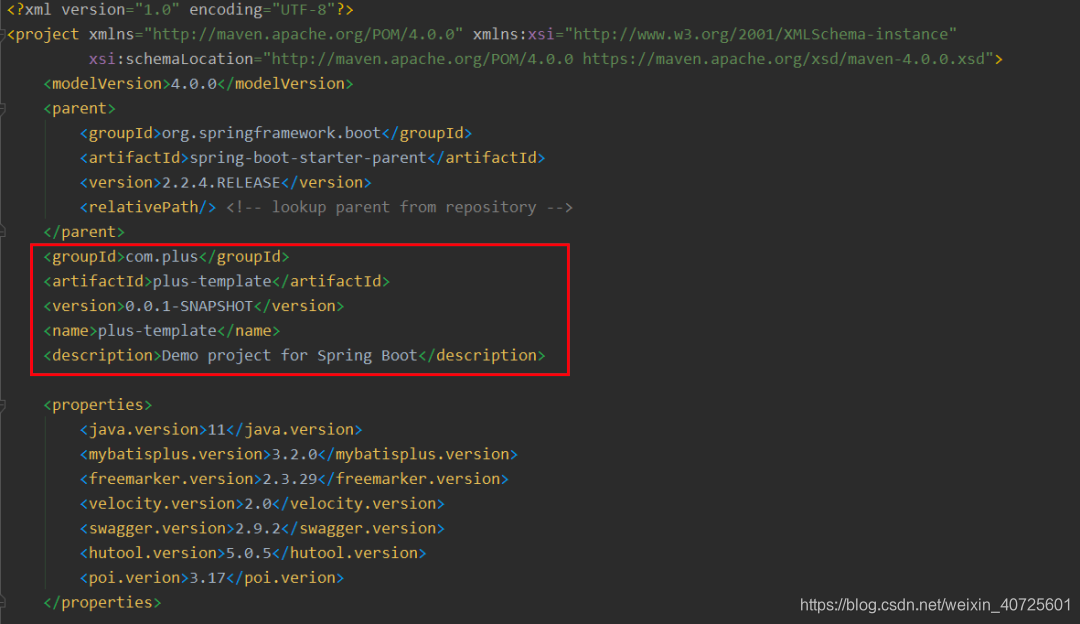Click the lookup parent from repository comment

(399, 207)
